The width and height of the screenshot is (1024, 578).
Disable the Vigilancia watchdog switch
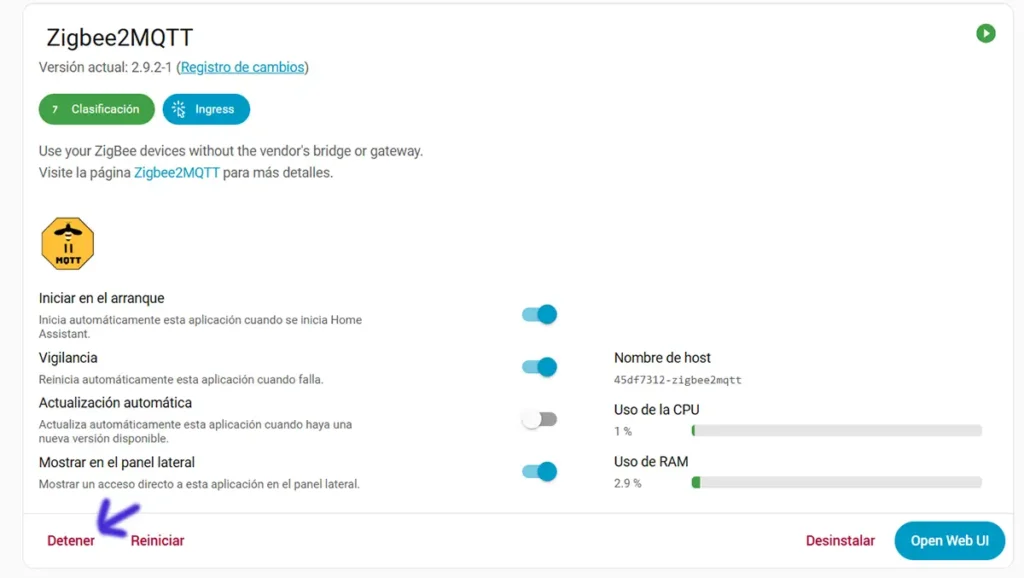(x=538, y=366)
